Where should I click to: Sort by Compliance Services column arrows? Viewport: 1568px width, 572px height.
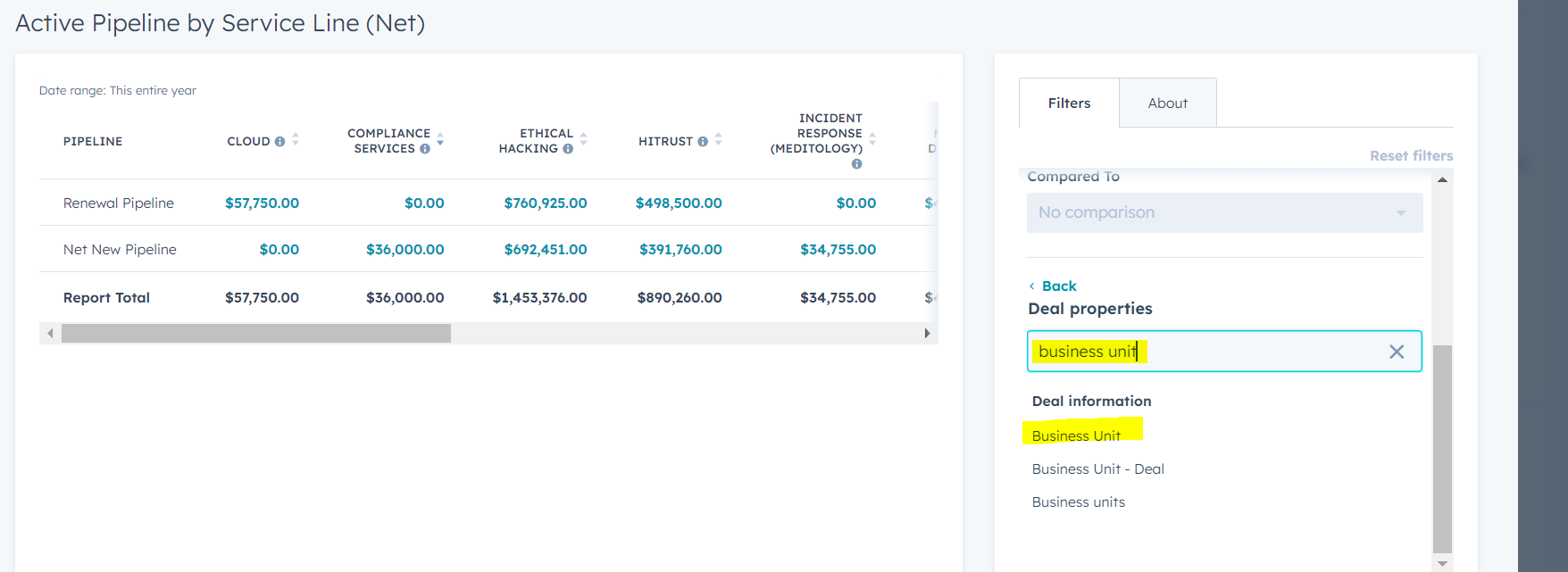(x=440, y=139)
